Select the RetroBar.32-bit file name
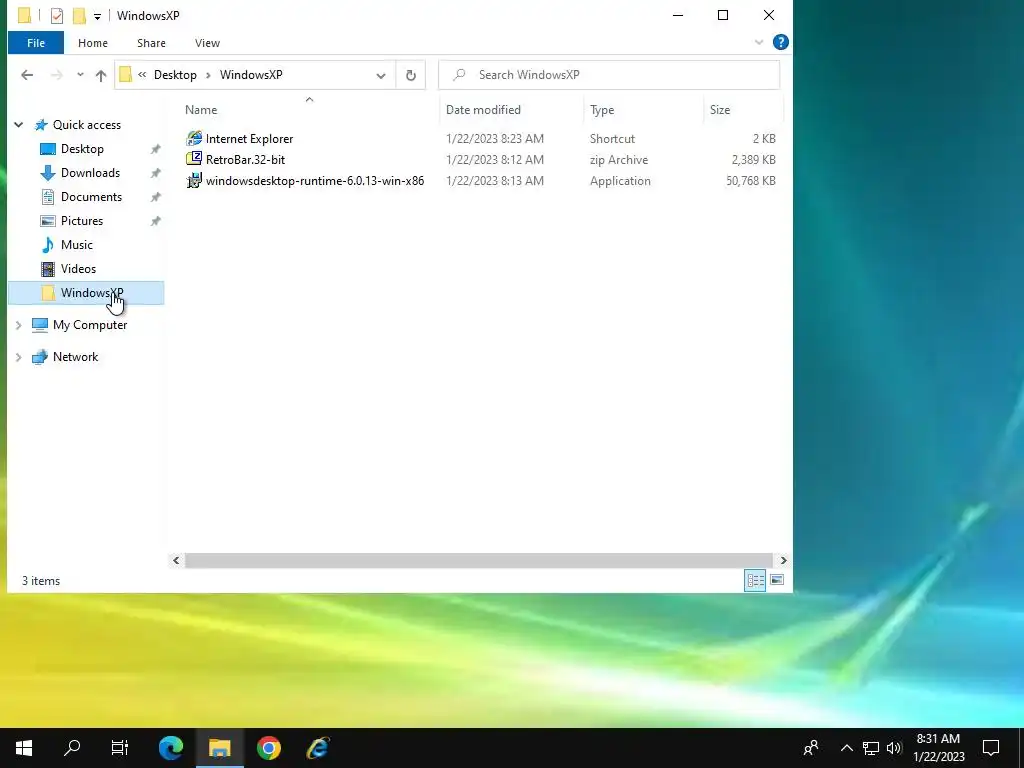 tap(246, 159)
